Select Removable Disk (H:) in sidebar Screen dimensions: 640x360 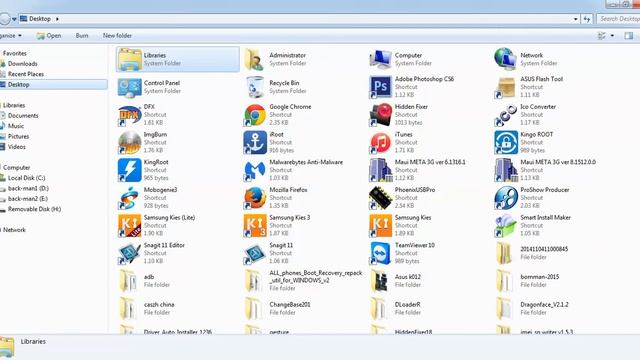point(34,209)
